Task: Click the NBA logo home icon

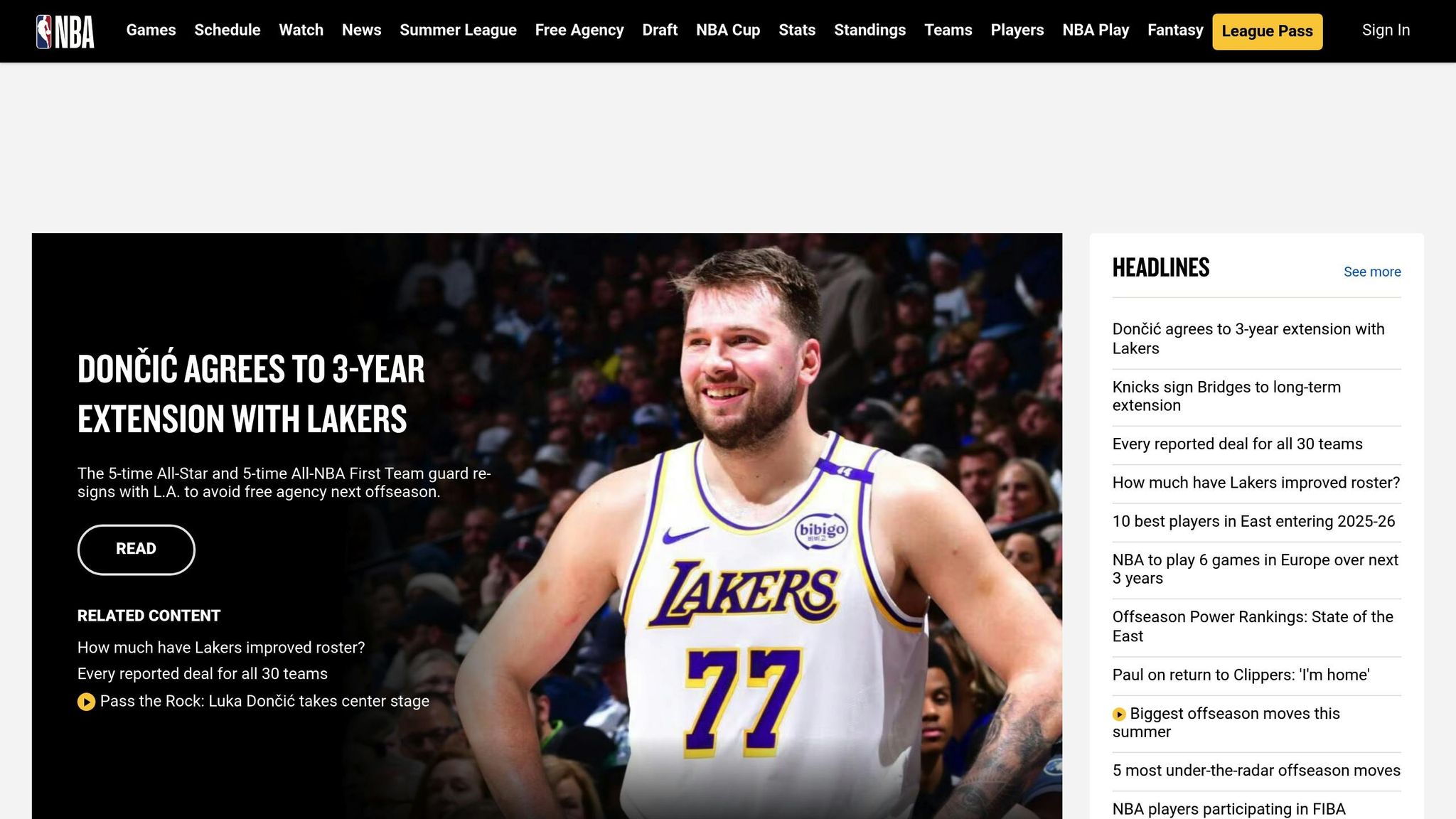Action: pos(65,31)
